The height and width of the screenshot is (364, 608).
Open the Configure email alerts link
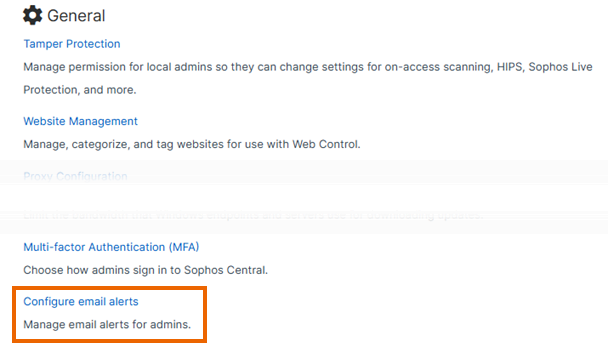[81, 302]
